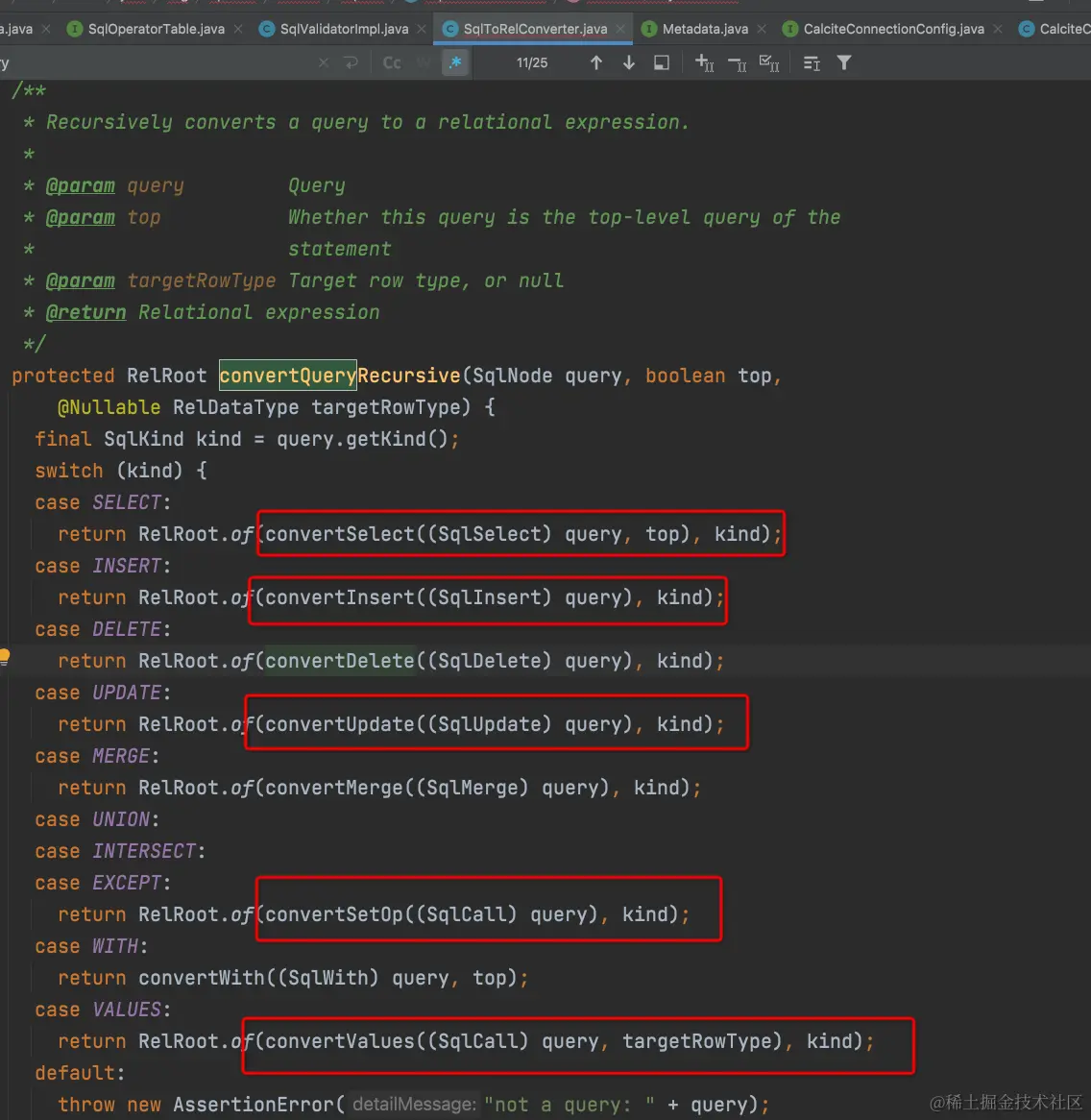Viewport: 1091px width, 1120px height.
Task: Click the 'switch (kind) {' statement
Action: [x=121, y=471]
